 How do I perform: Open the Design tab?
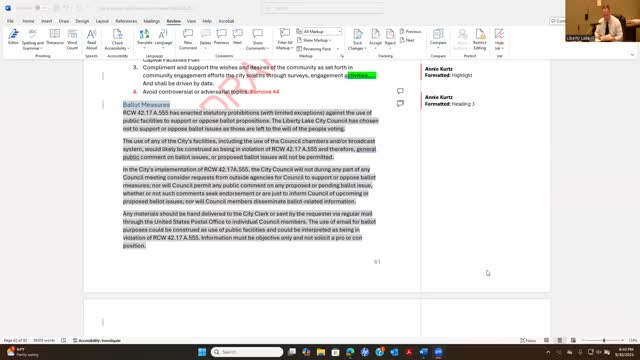(x=82, y=21)
